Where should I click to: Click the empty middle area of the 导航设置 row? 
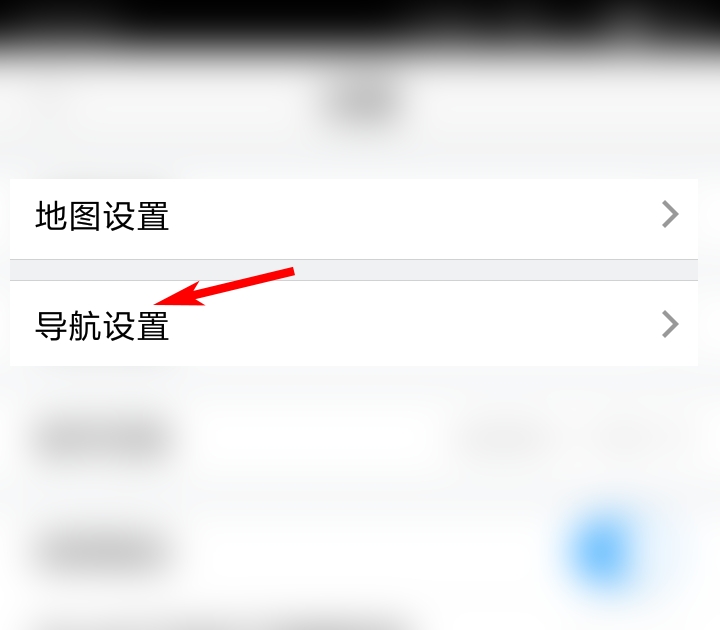(413, 331)
